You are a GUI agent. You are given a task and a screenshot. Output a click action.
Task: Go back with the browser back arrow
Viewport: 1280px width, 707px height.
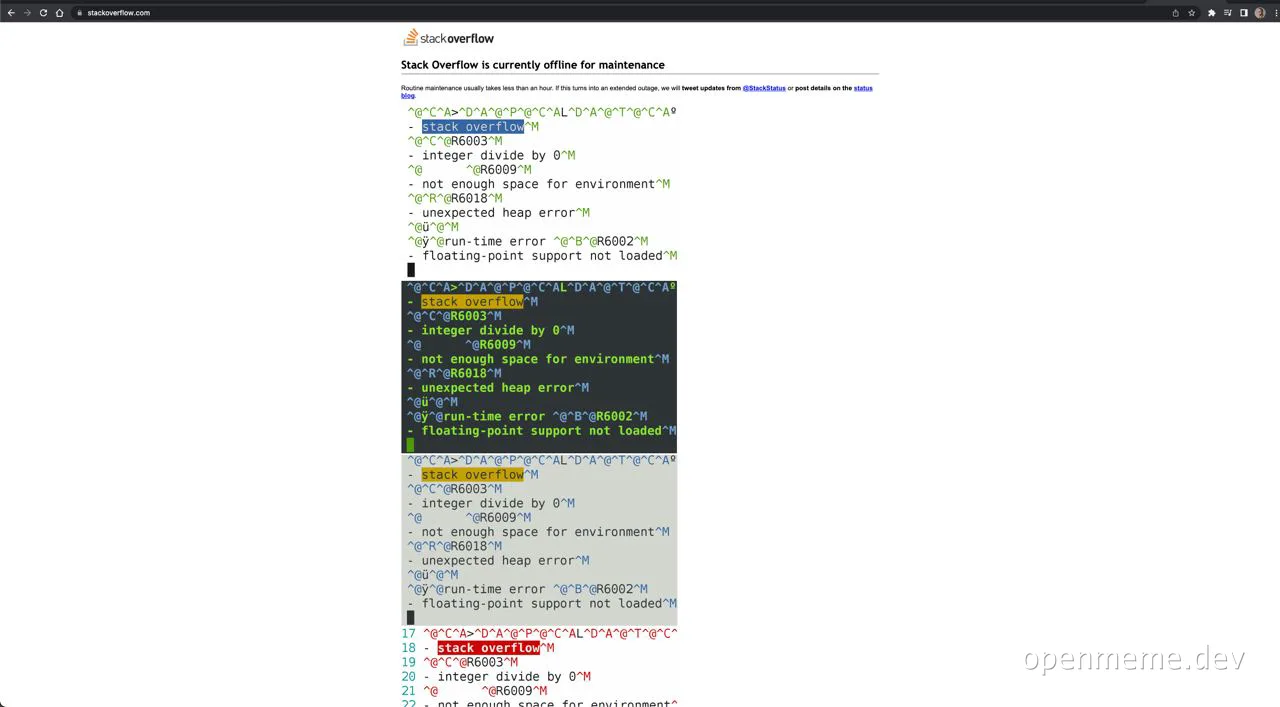pos(11,13)
